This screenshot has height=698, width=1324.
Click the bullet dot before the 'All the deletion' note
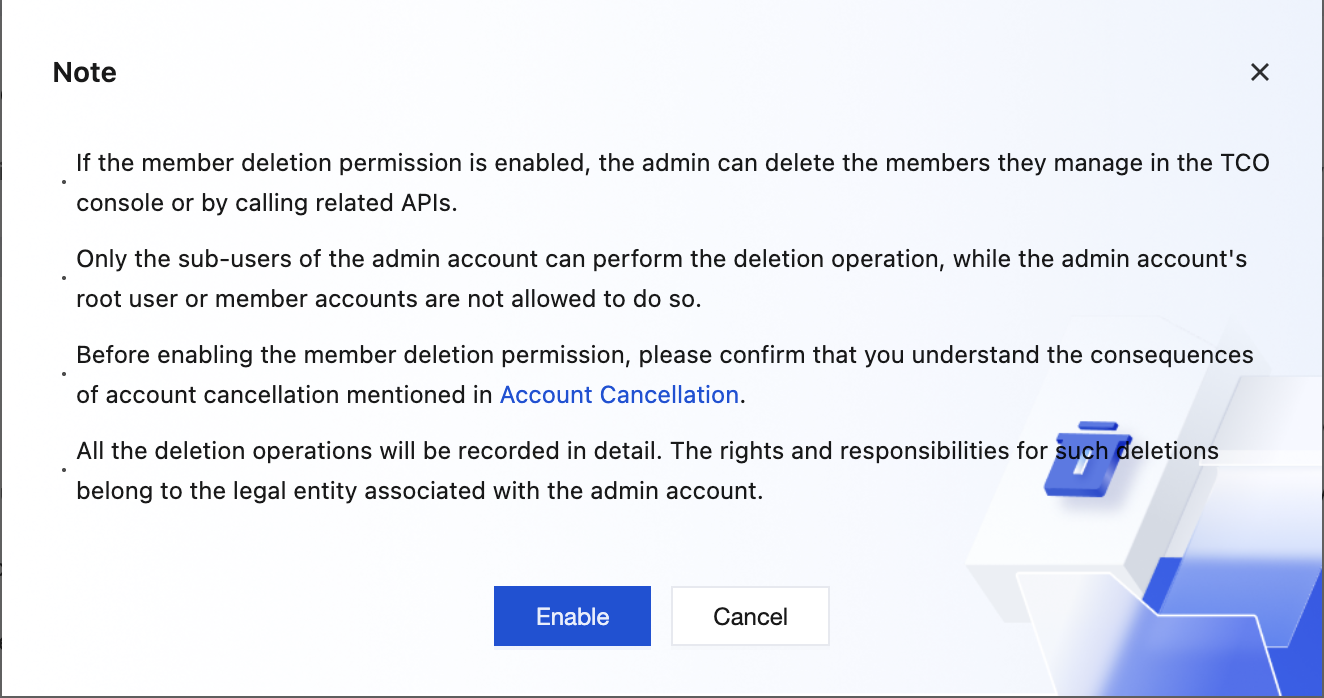pyautogui.click(x=64, y=470)
